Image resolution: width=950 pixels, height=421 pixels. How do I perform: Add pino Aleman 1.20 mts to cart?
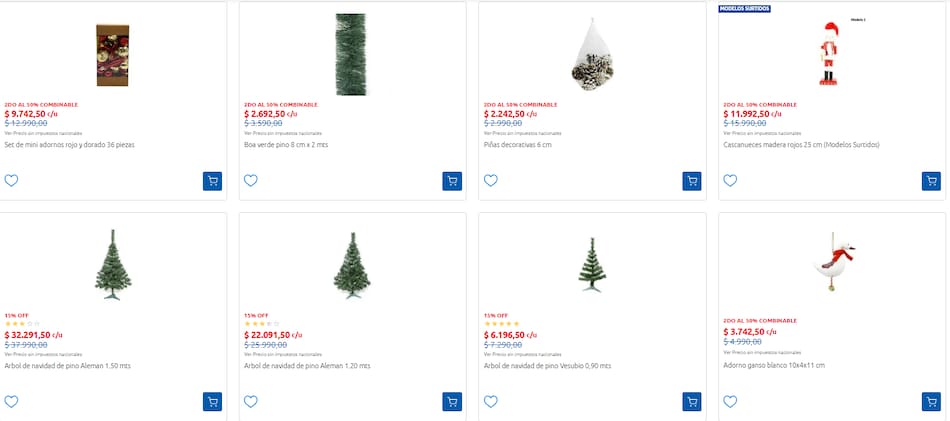(452, 401)
